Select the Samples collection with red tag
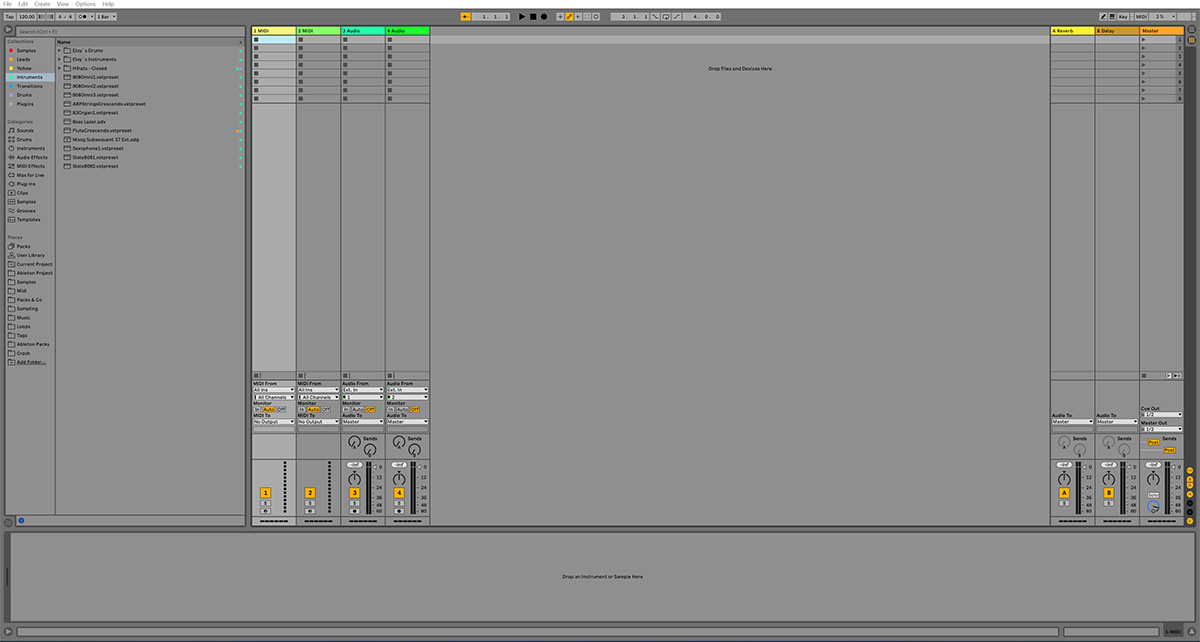Image resolution: width=1200 pixels, height=642 pixels. click(28, 50)
